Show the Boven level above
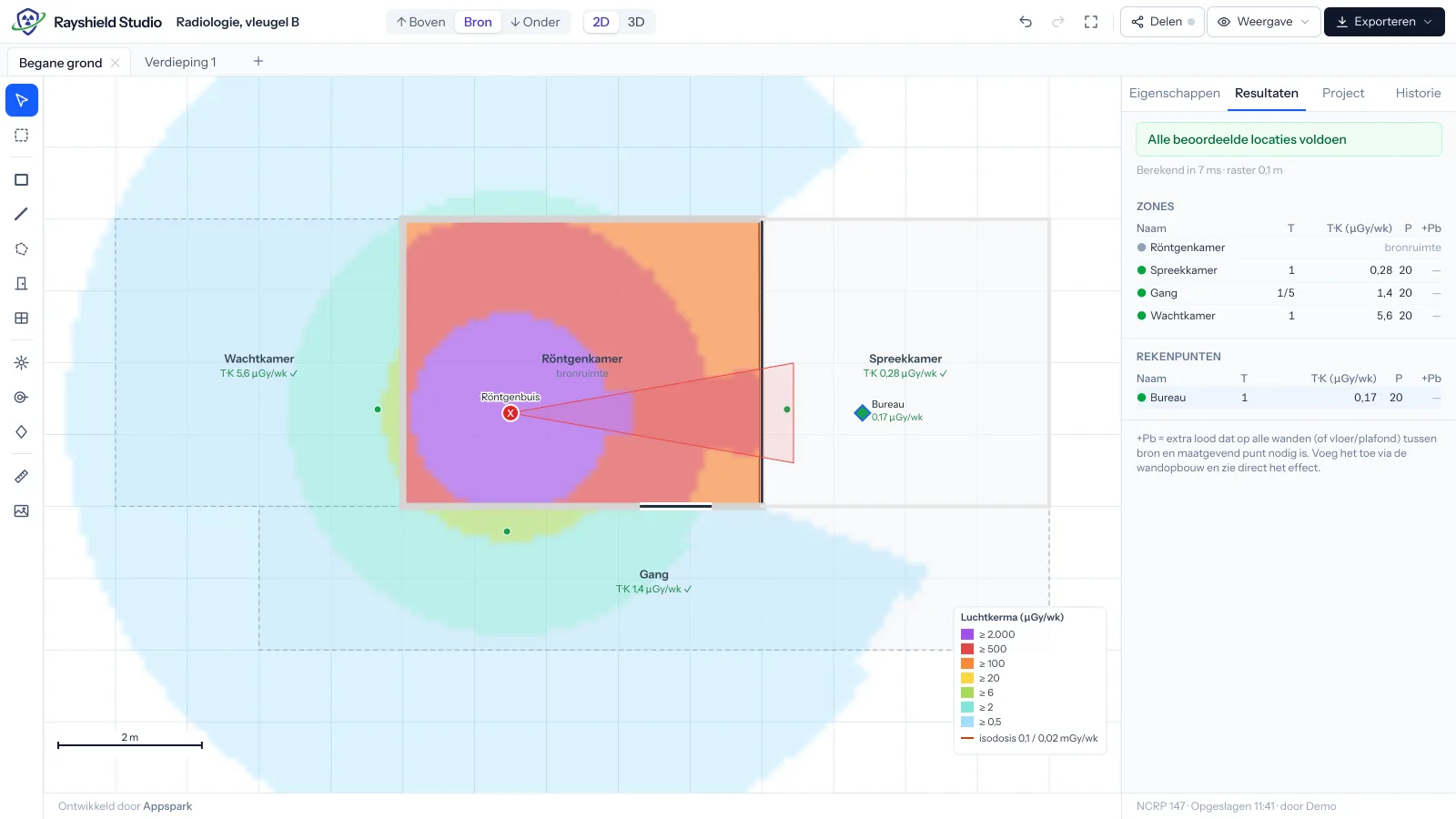 pyautogui.click(x=421, y=22)
